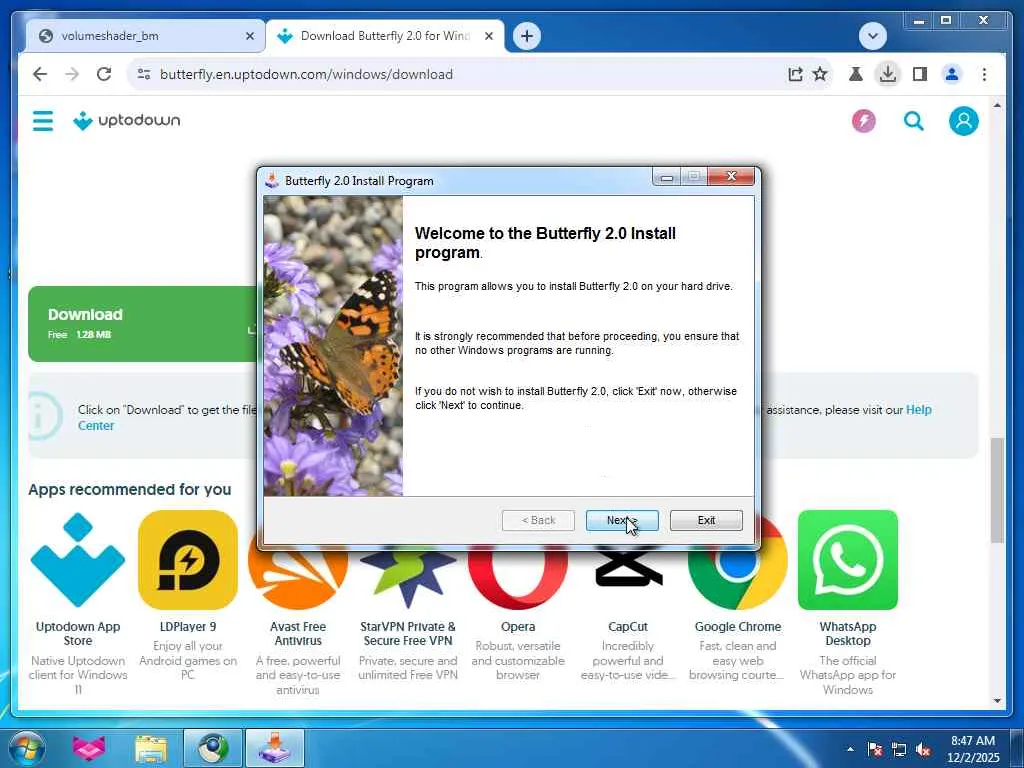The image size is (1024, 768).
Task: Click the page vertical scrollbar thumb
Action: click(997, 490)
